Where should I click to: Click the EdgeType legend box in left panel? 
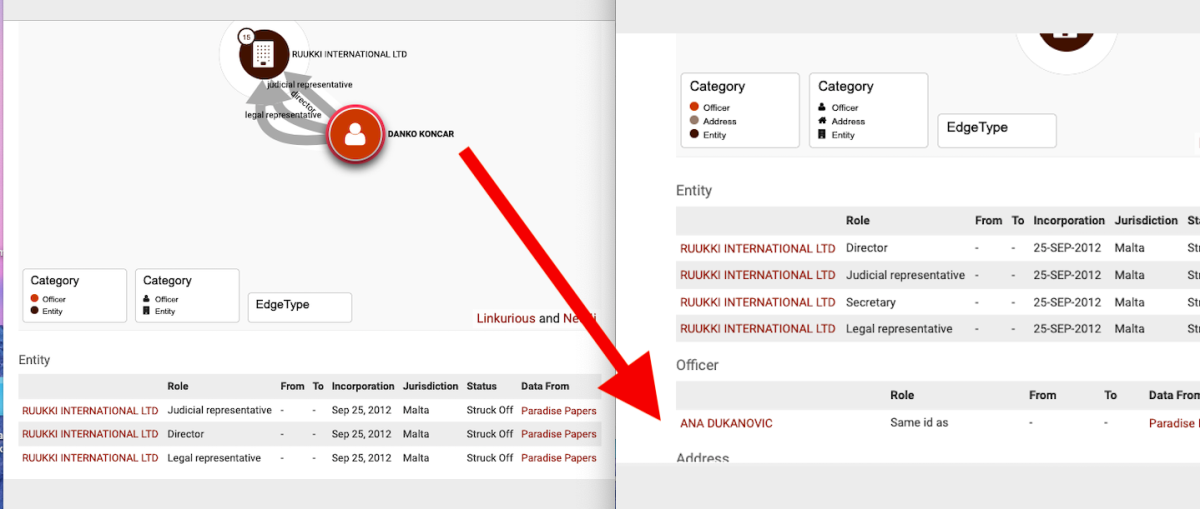point(300,307)
